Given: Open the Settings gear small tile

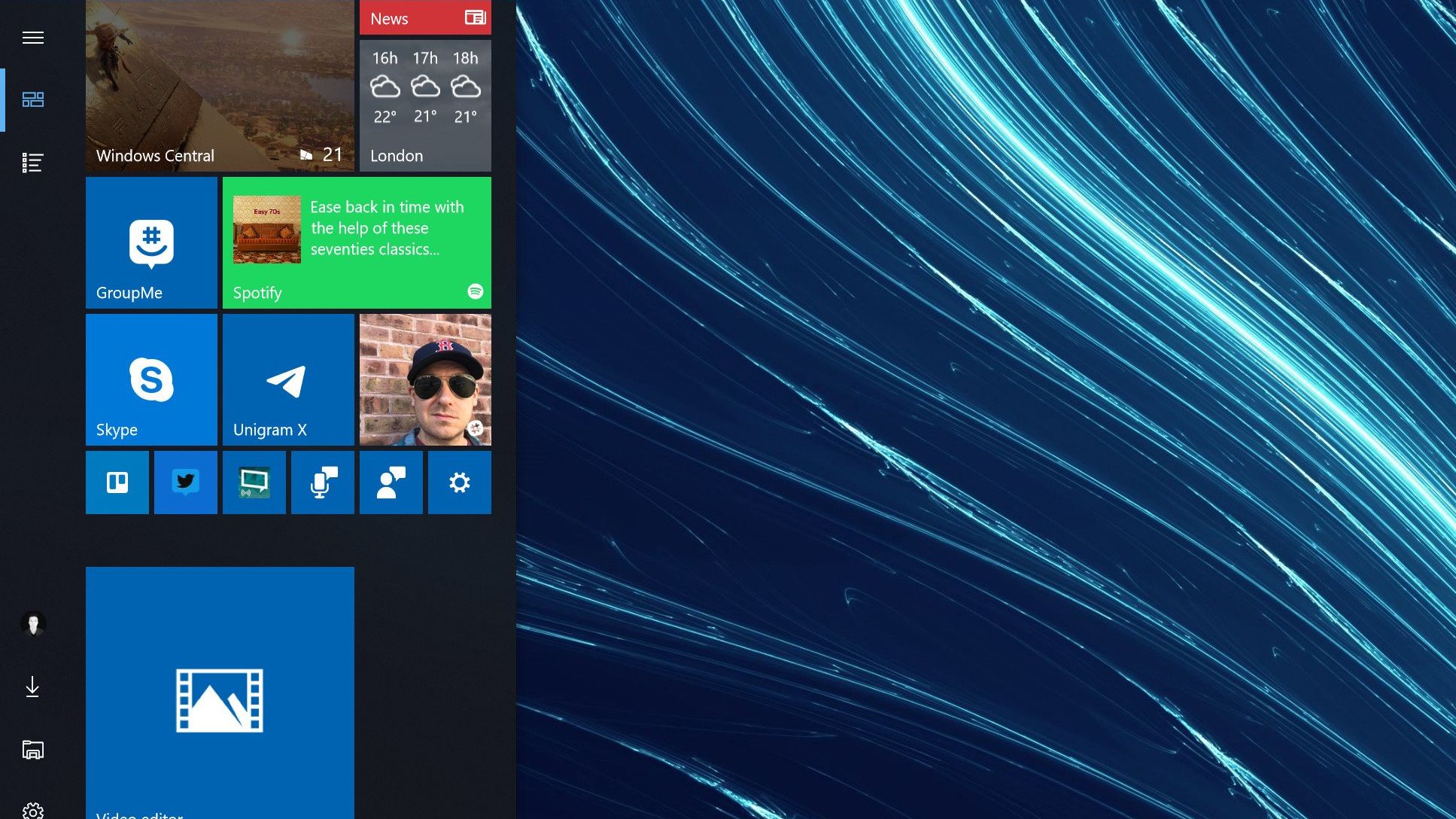Looking at the screenshot, I should point(460,483).
